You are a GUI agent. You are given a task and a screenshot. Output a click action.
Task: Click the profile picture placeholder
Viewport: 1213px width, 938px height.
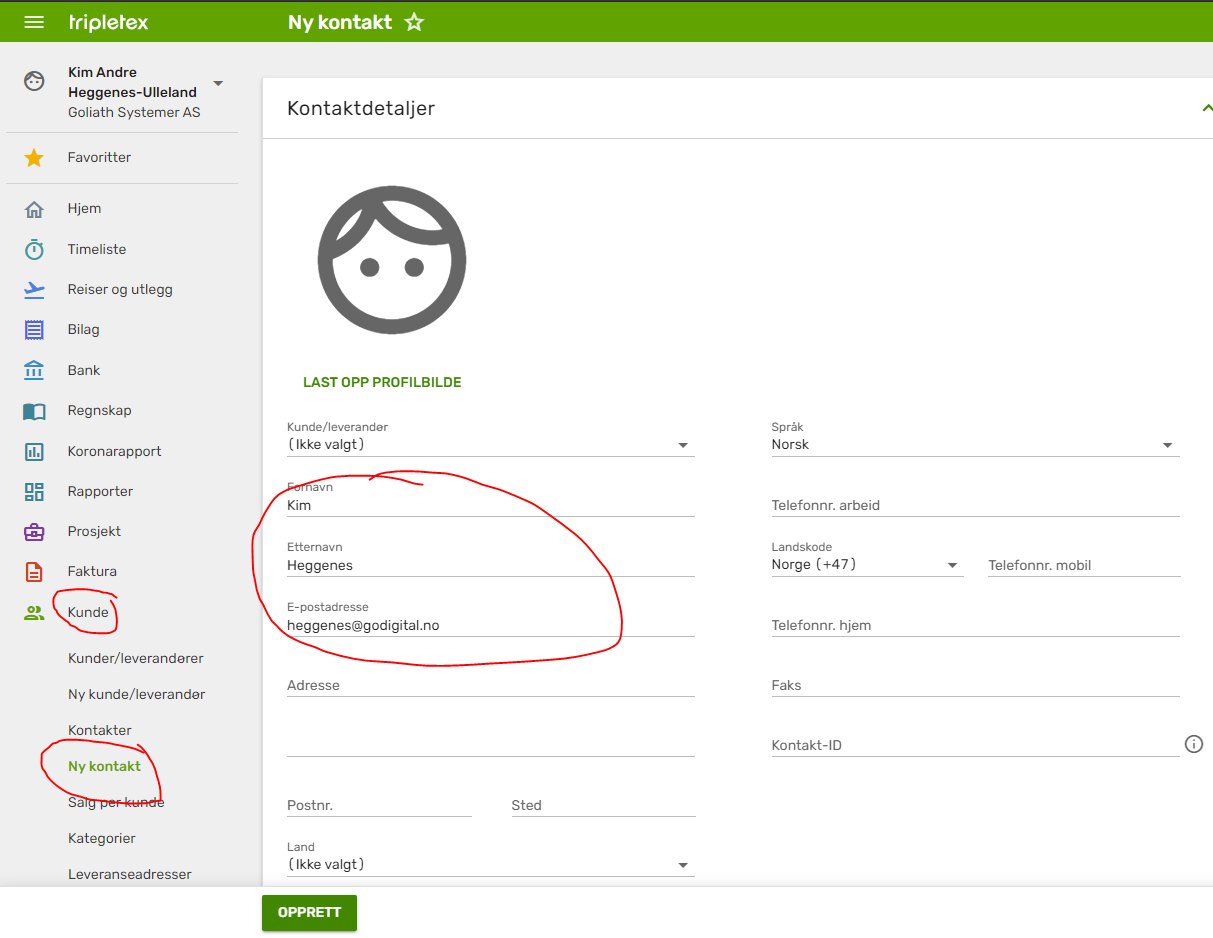[392, 260]
